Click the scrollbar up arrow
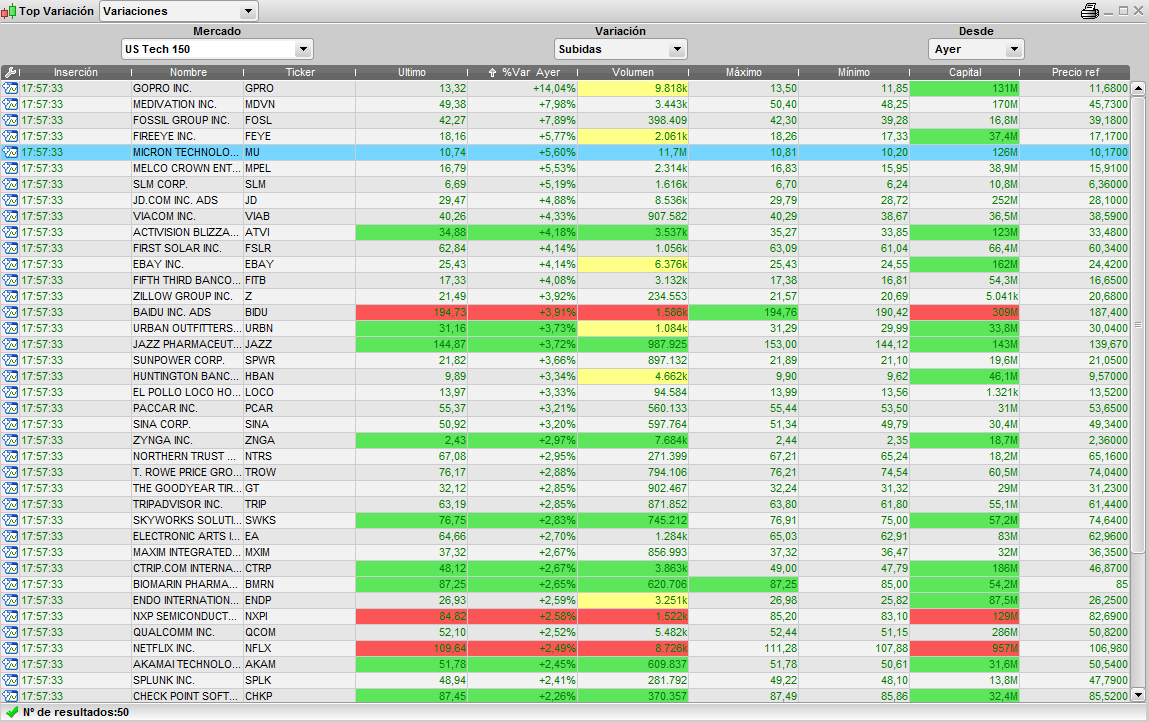The width and height of the screenshot is (1149, 722). point(1138,88)
